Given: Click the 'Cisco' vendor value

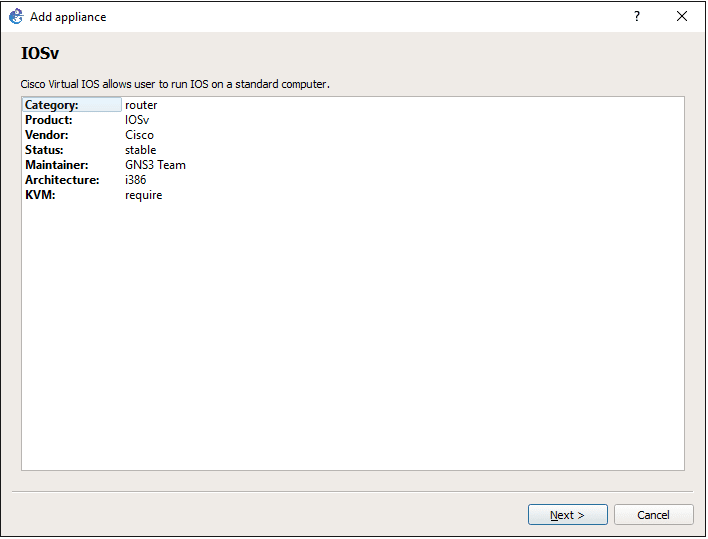Looking at the screenshot, I should 139,135.
